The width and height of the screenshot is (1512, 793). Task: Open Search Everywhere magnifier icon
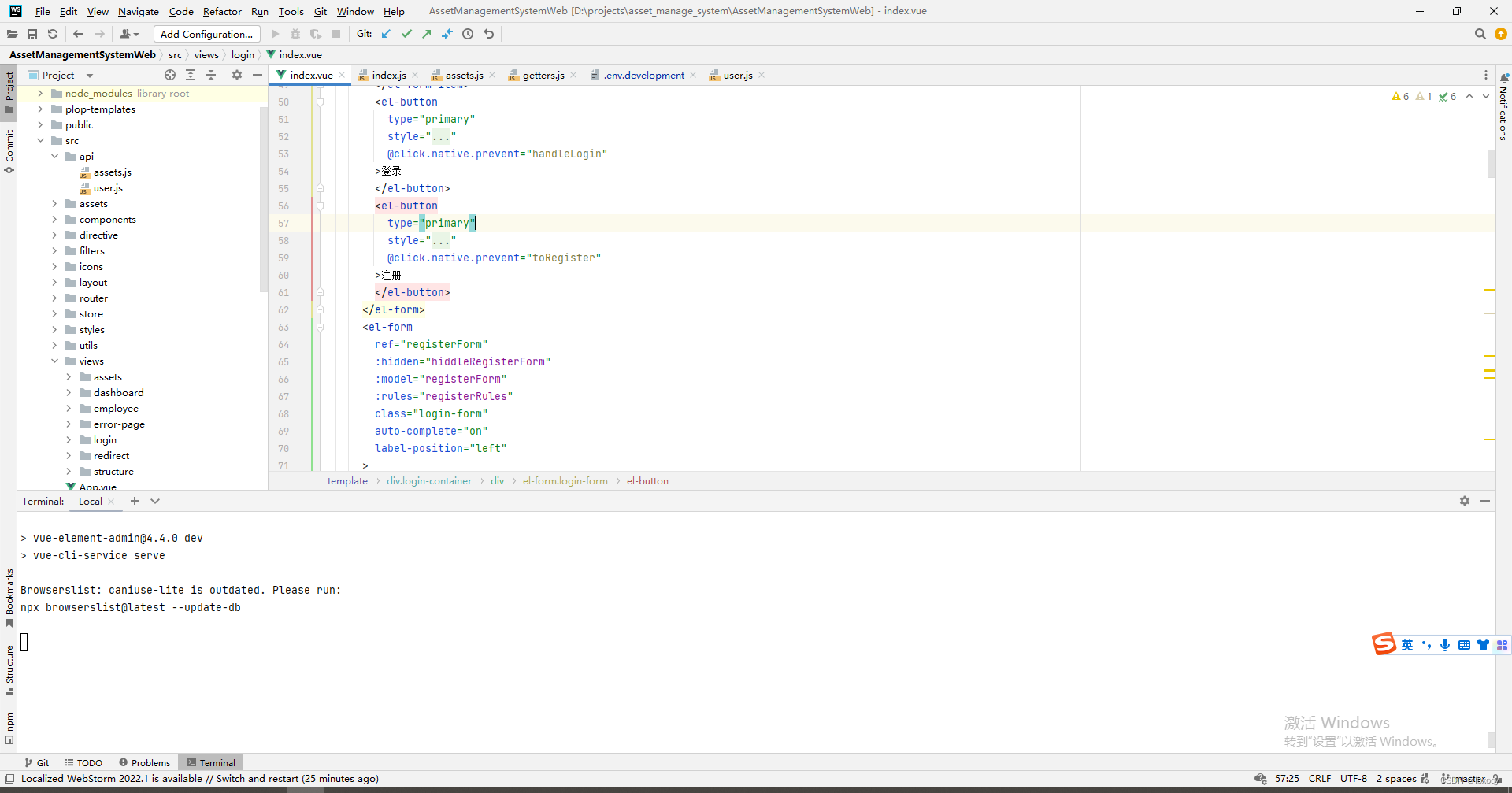[x=1480, y=34]
